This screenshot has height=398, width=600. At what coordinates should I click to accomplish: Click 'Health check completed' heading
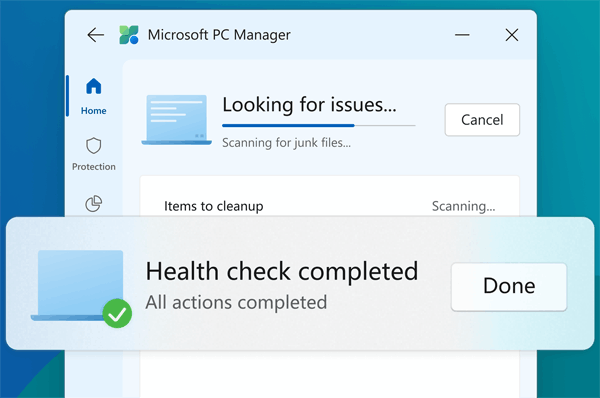coord(282,271)
